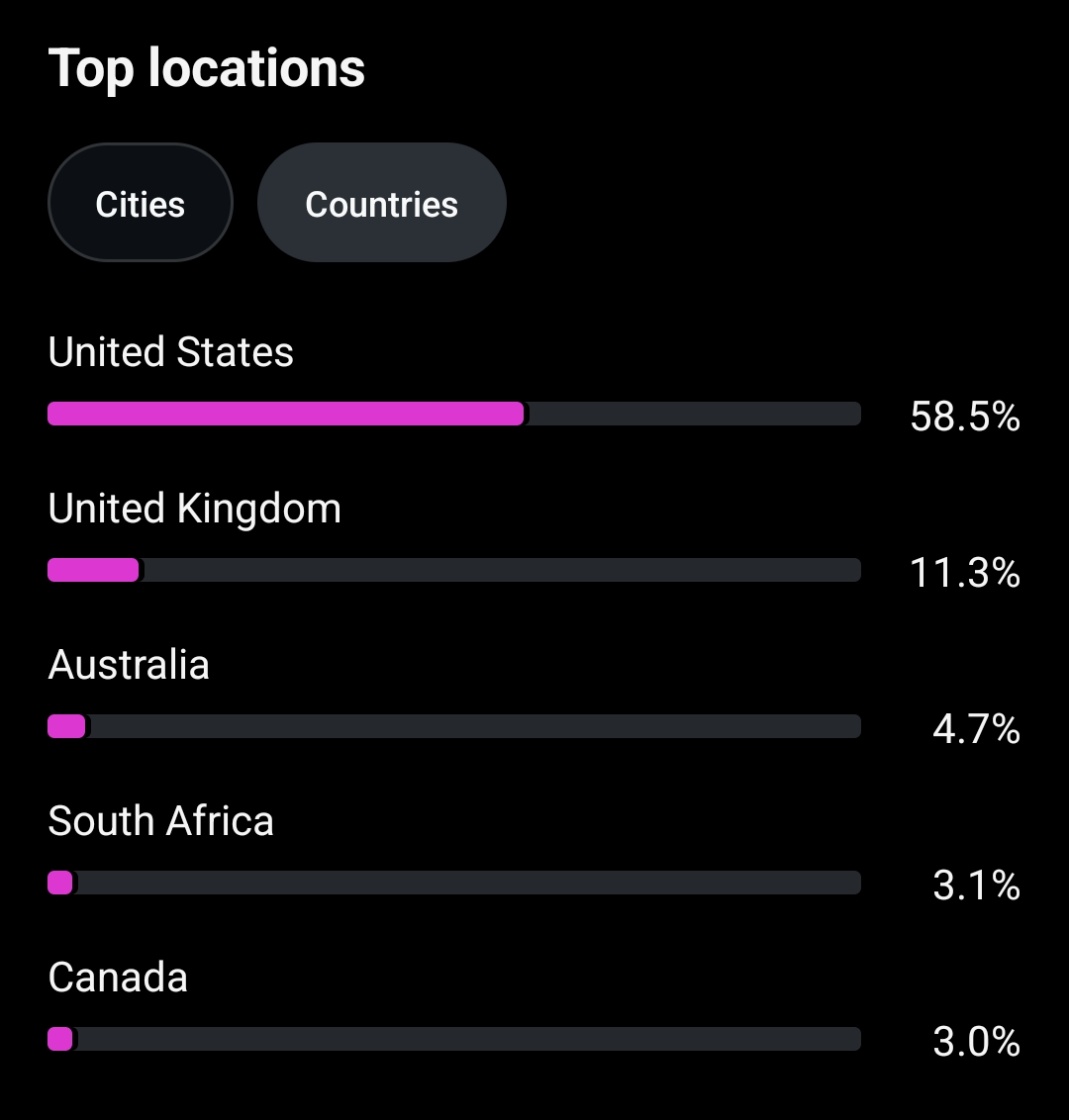Tap the 11.3% percentage
Viewport: 1069px width, 1120px height.
(x=965, y=573)
